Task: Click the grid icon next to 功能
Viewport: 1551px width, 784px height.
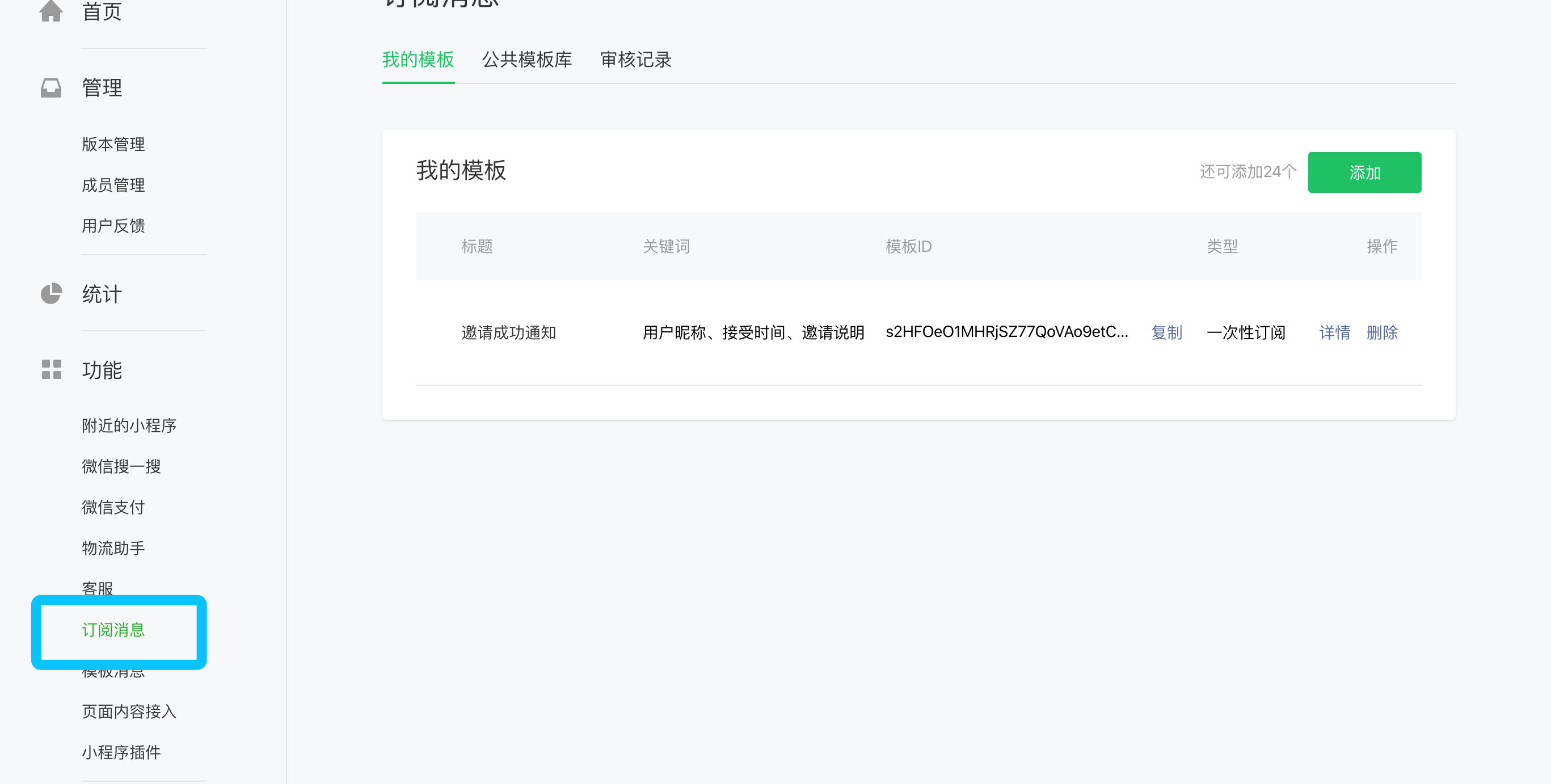Action: click(x=51, y=369)
